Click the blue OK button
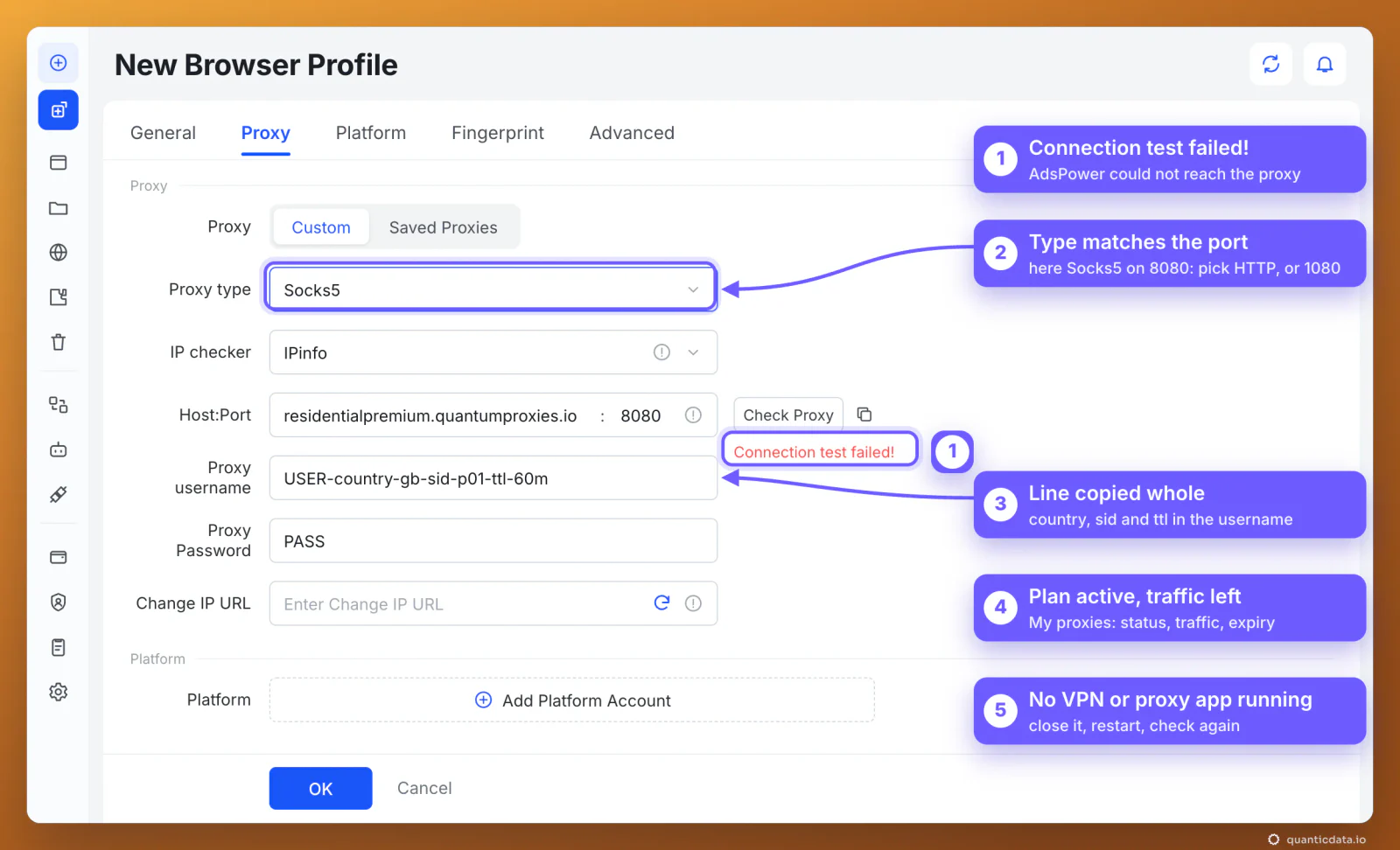1400x850 pixels. (x=321, y=789)
